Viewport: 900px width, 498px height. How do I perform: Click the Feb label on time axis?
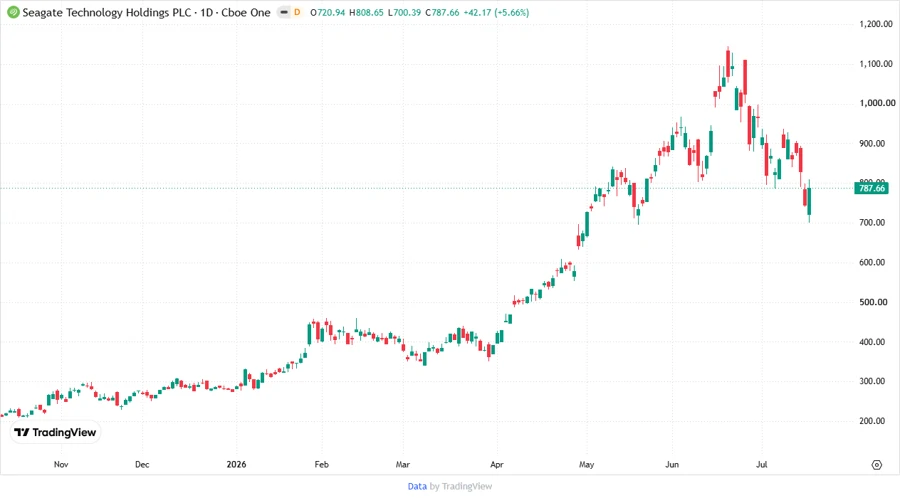pyautogui.click(x=321, y=464)
